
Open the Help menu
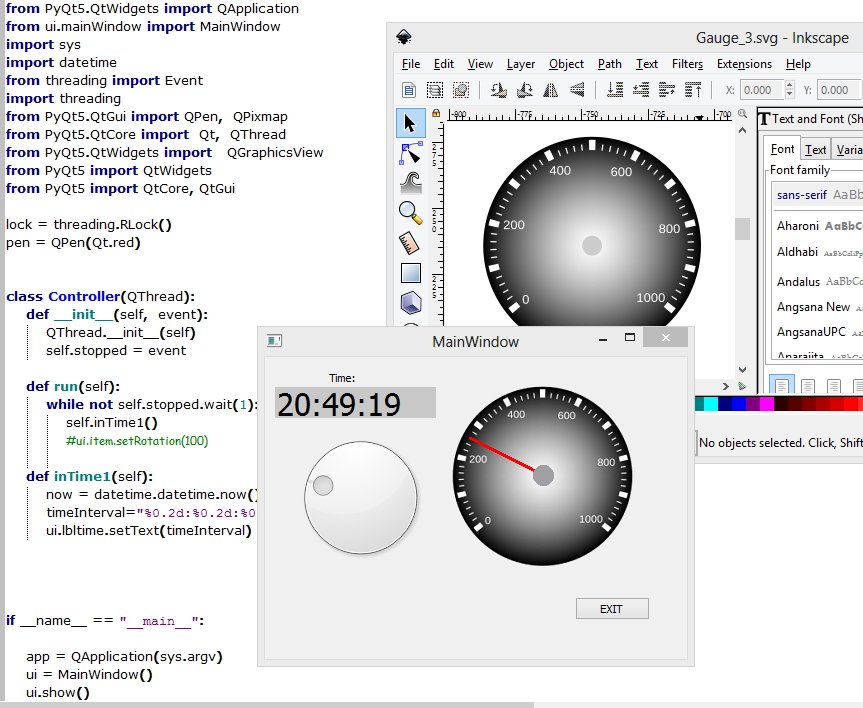coord(798,64)
